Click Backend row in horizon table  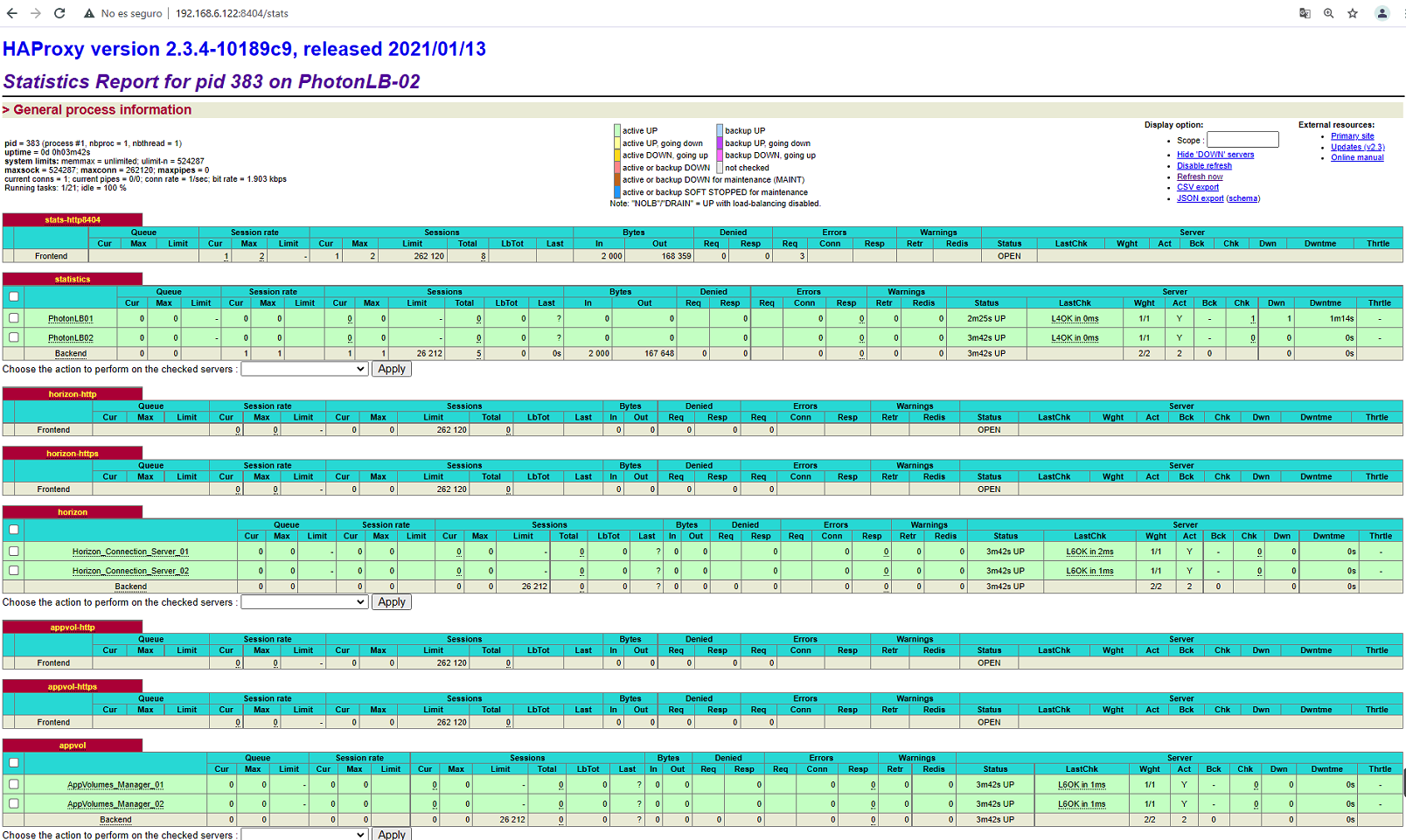(703, 587)
